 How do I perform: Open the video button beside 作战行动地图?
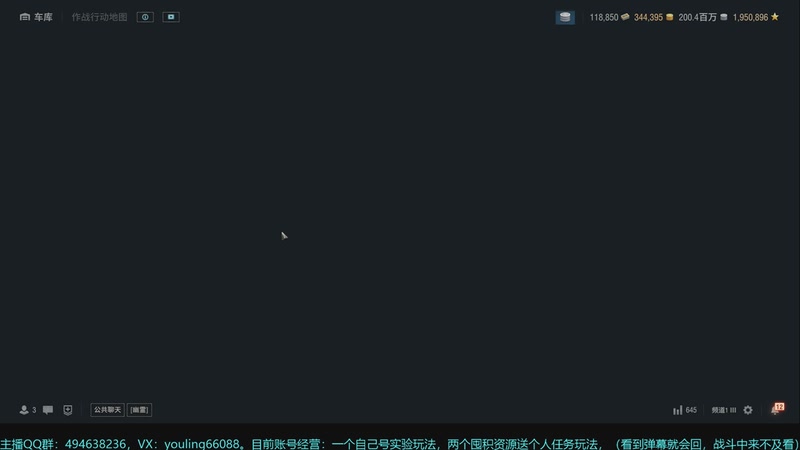[171, 17]
